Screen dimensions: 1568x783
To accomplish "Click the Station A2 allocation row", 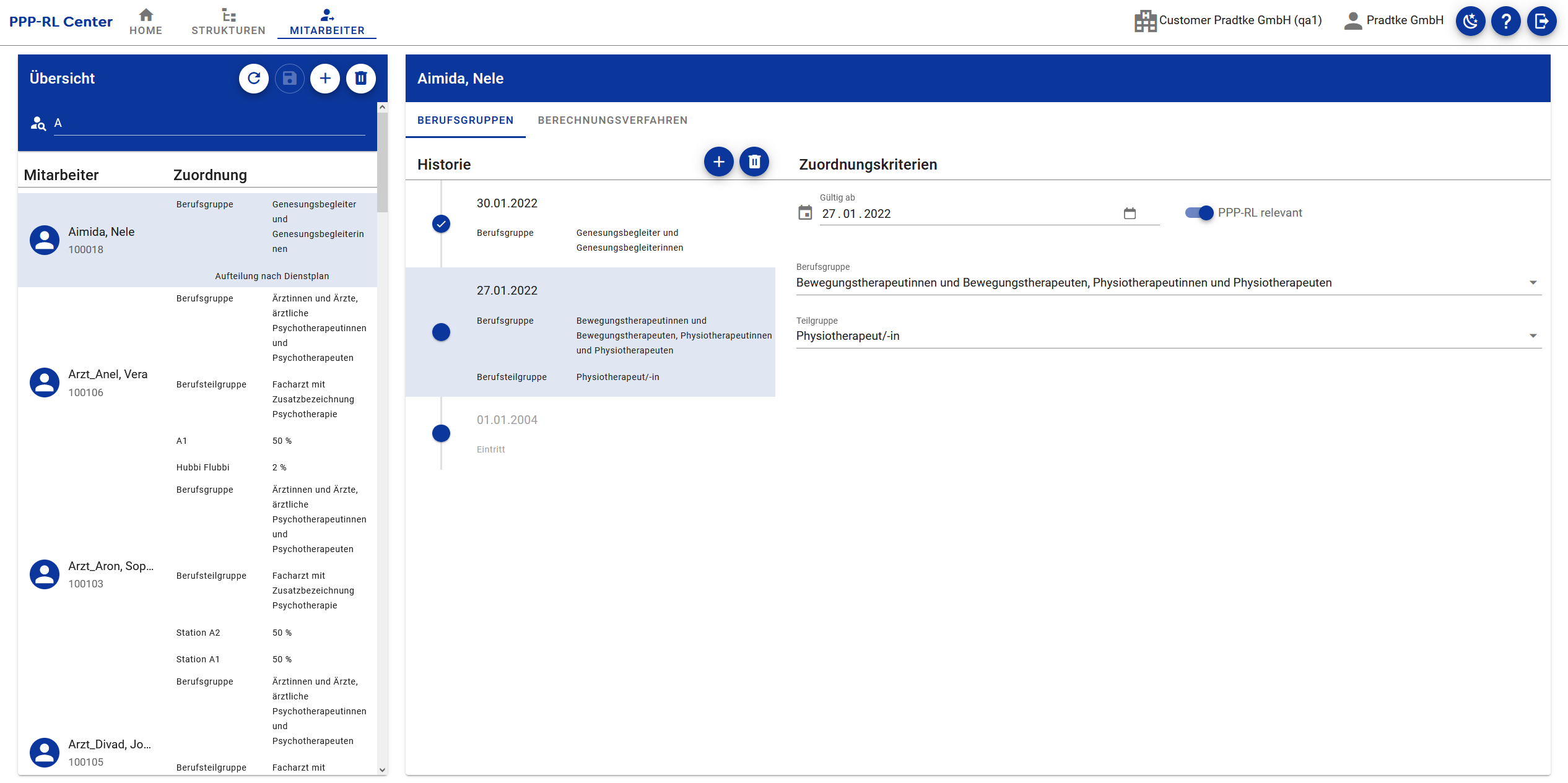I will (272, 633).
